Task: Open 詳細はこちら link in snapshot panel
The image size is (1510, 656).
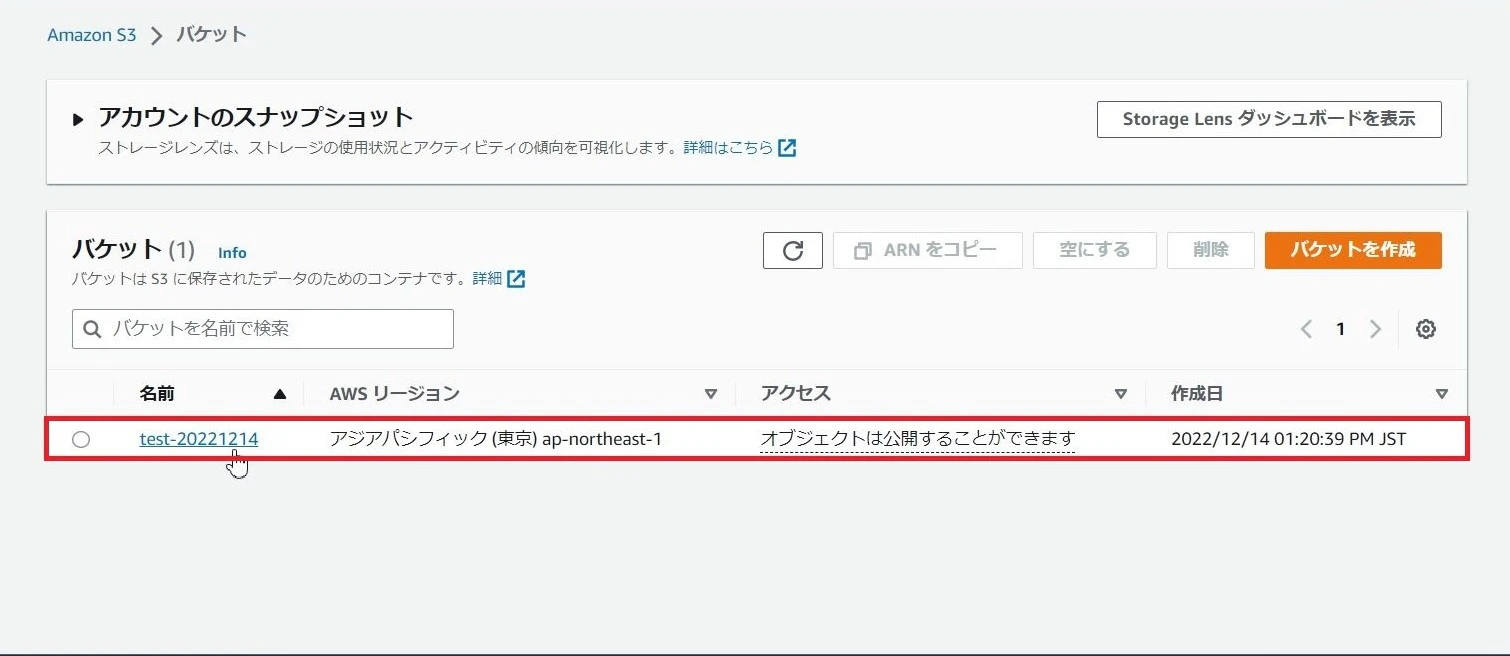Action: click(x=728, y=148)
